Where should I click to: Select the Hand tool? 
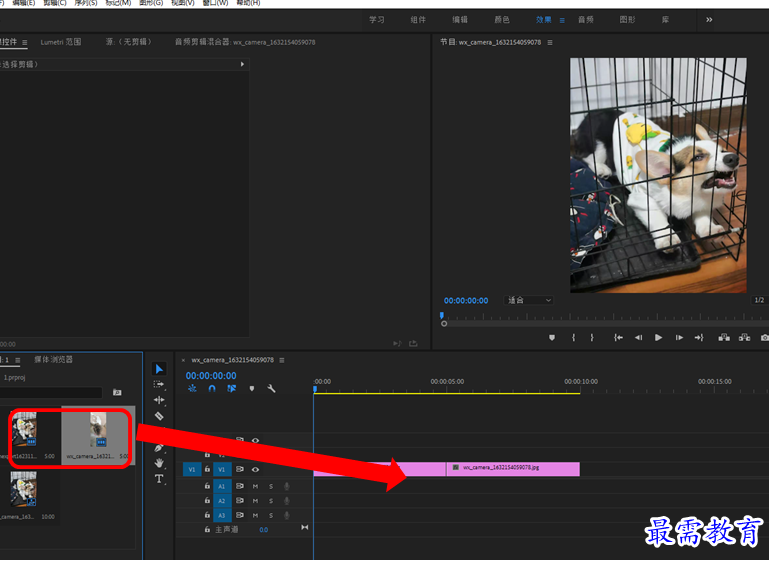point(159,463)
